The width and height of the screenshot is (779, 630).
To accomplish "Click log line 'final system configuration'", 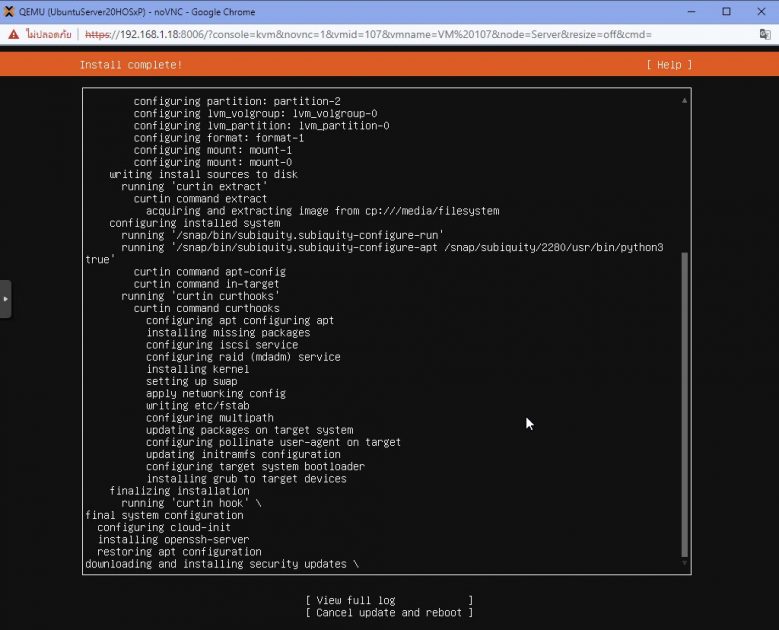I will tap(164, 515).
